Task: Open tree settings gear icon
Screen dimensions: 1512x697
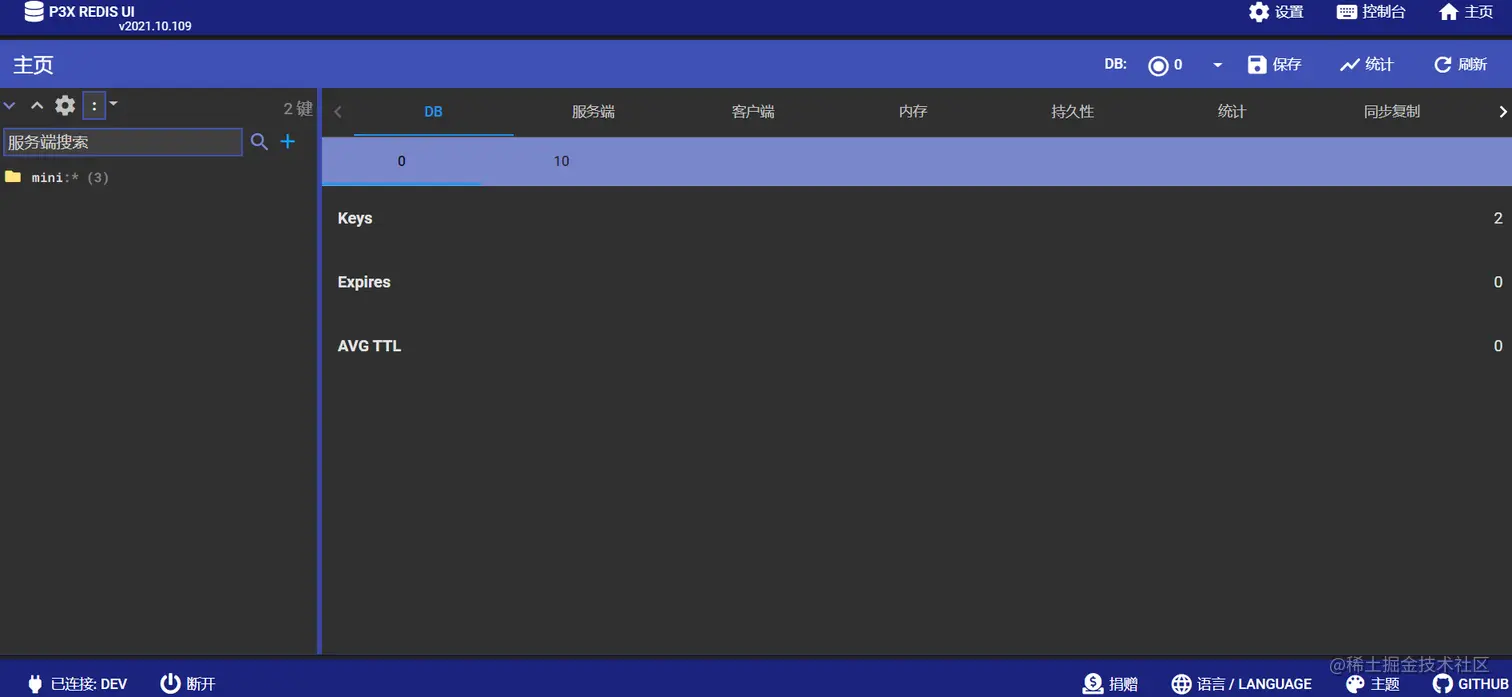Action: point(65,105)
